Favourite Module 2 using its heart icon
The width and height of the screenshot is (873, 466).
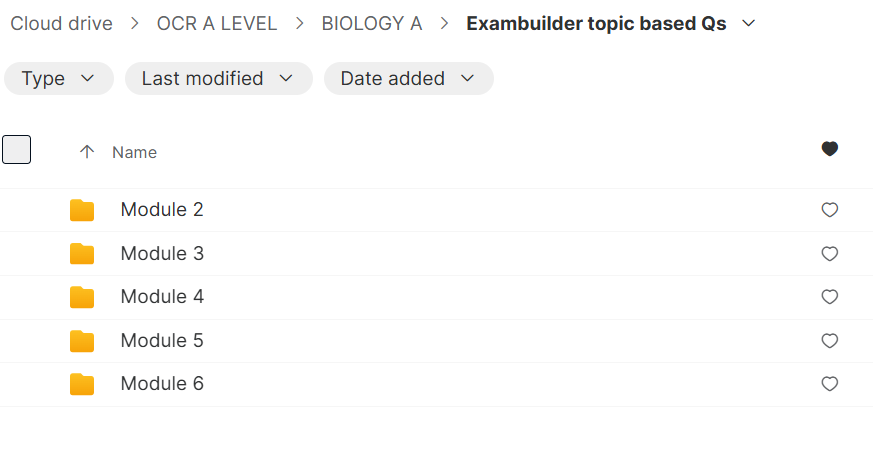pos(829,210)
